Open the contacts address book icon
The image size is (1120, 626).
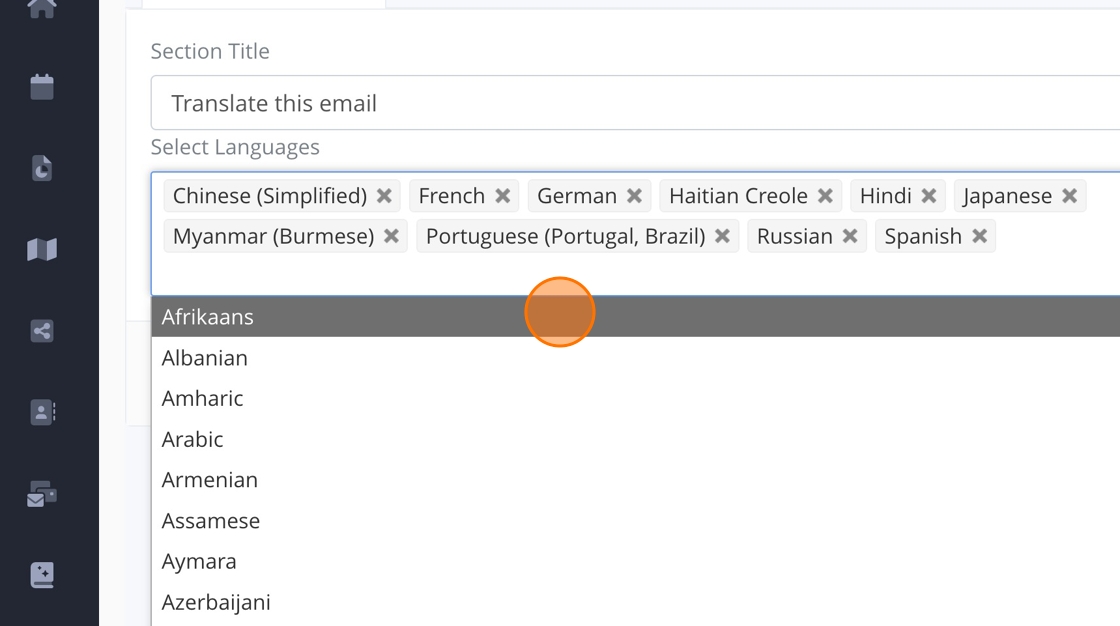pos(42,412)
